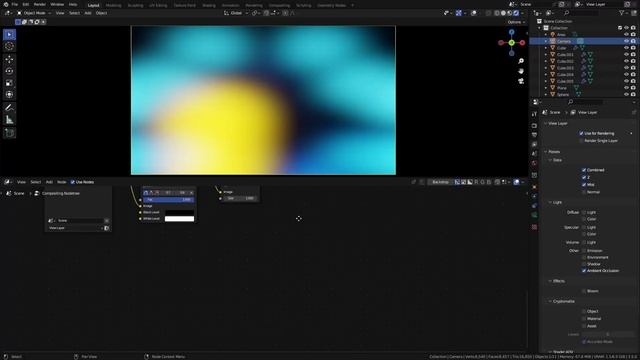Enable Render Single Layer checkbox

[581, 141]
